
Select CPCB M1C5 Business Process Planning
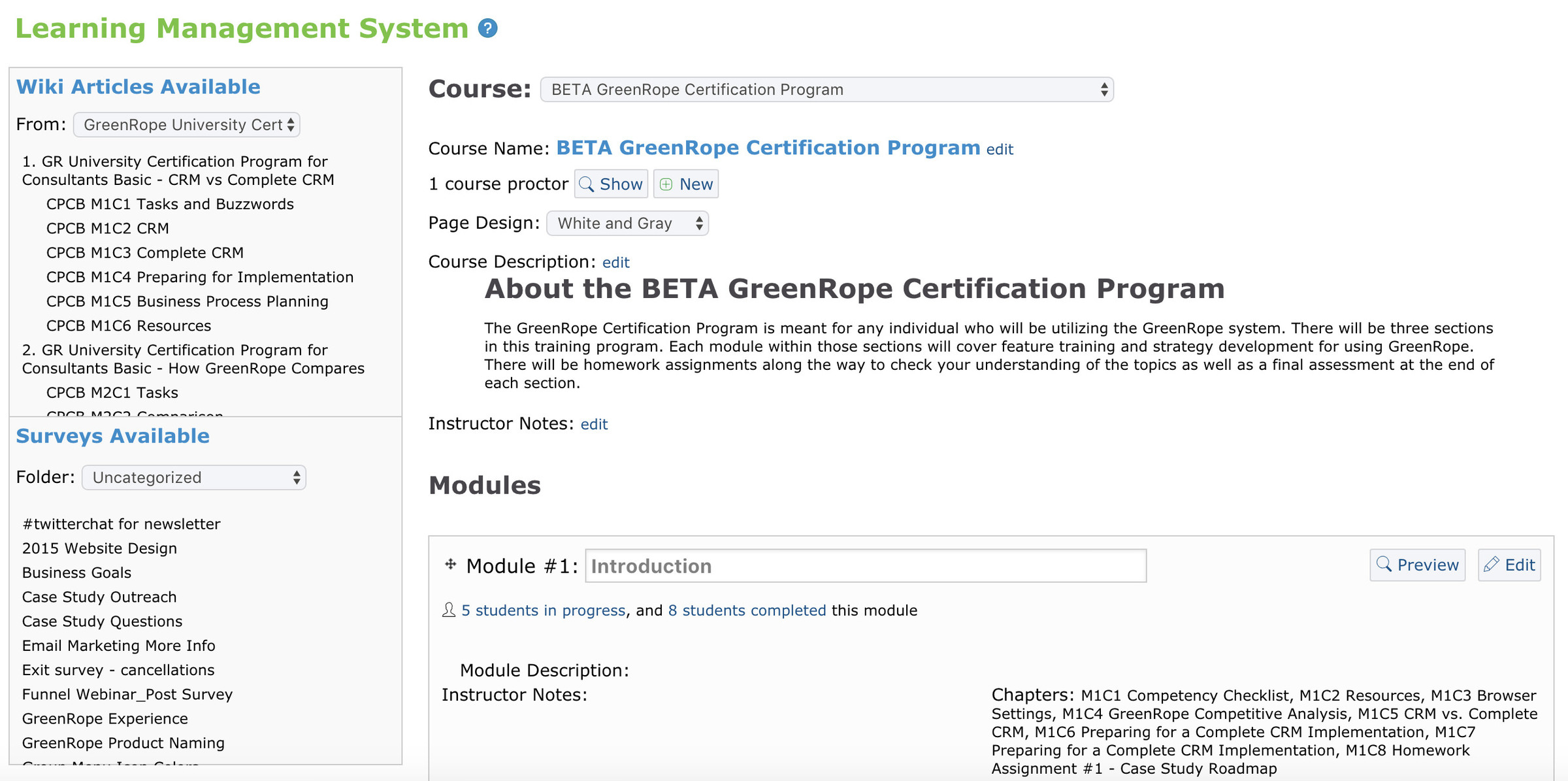pos(187,302)
